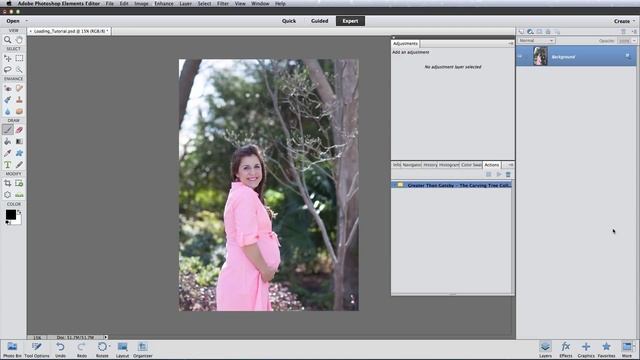Swap foreground and background colors
This screenshot has width=640, height=360.
(x=19, y=212)
